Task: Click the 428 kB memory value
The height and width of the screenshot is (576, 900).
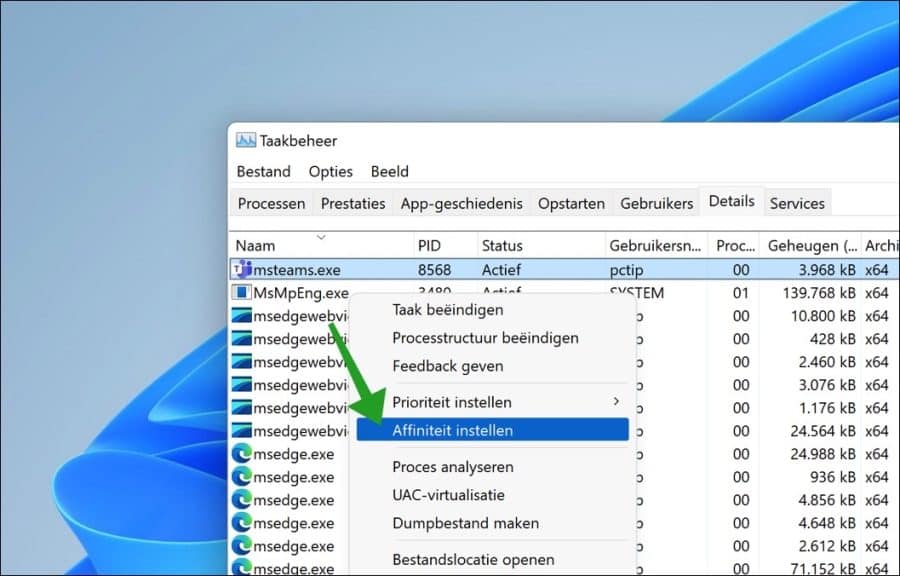Action: (x=833, y=338)
